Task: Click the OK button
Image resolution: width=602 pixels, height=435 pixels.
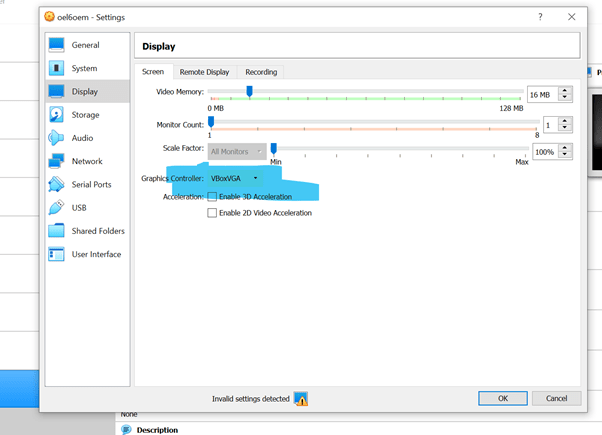Action: point(503,398)
